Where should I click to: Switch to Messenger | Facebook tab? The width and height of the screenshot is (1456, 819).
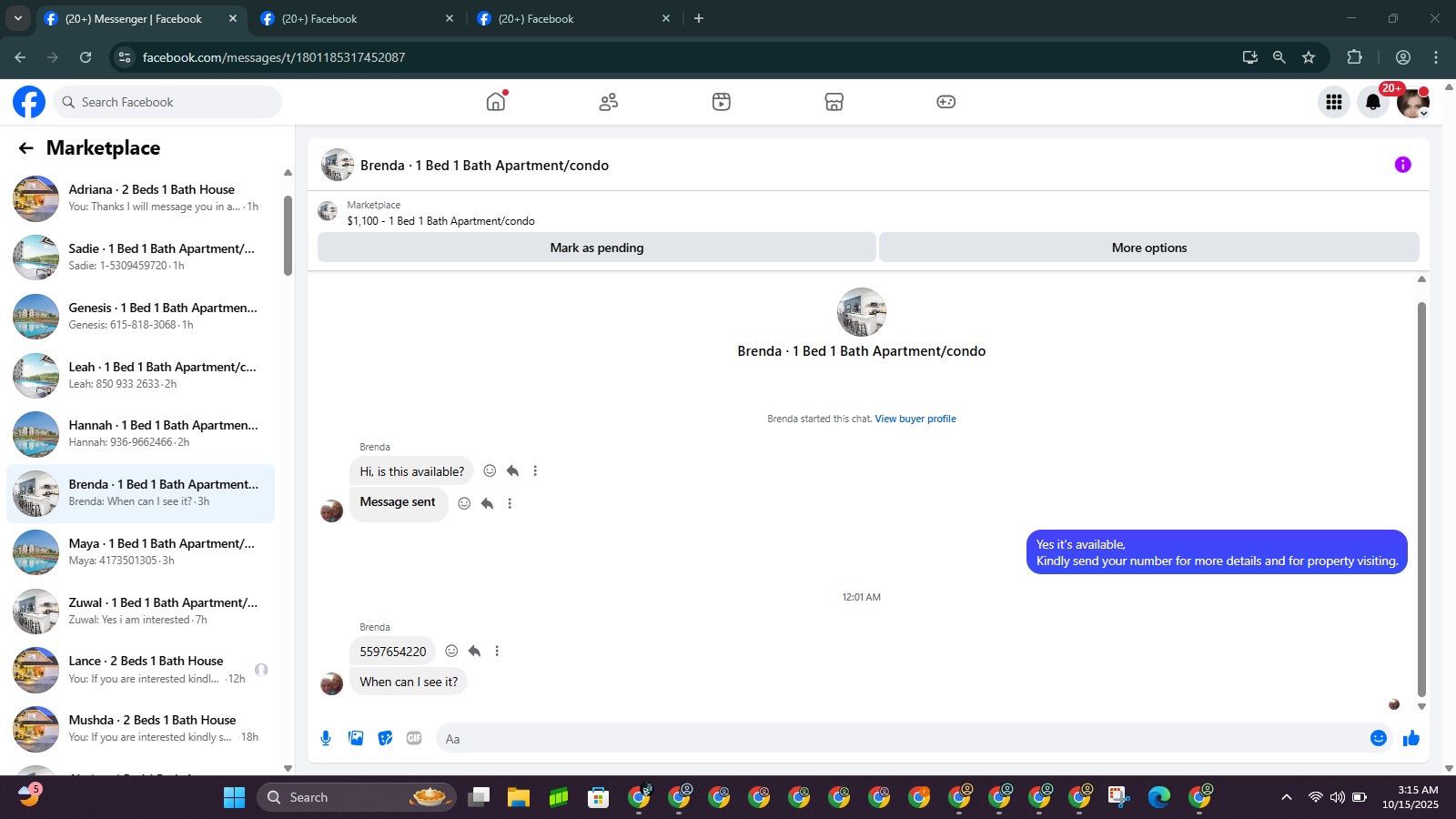139,18
